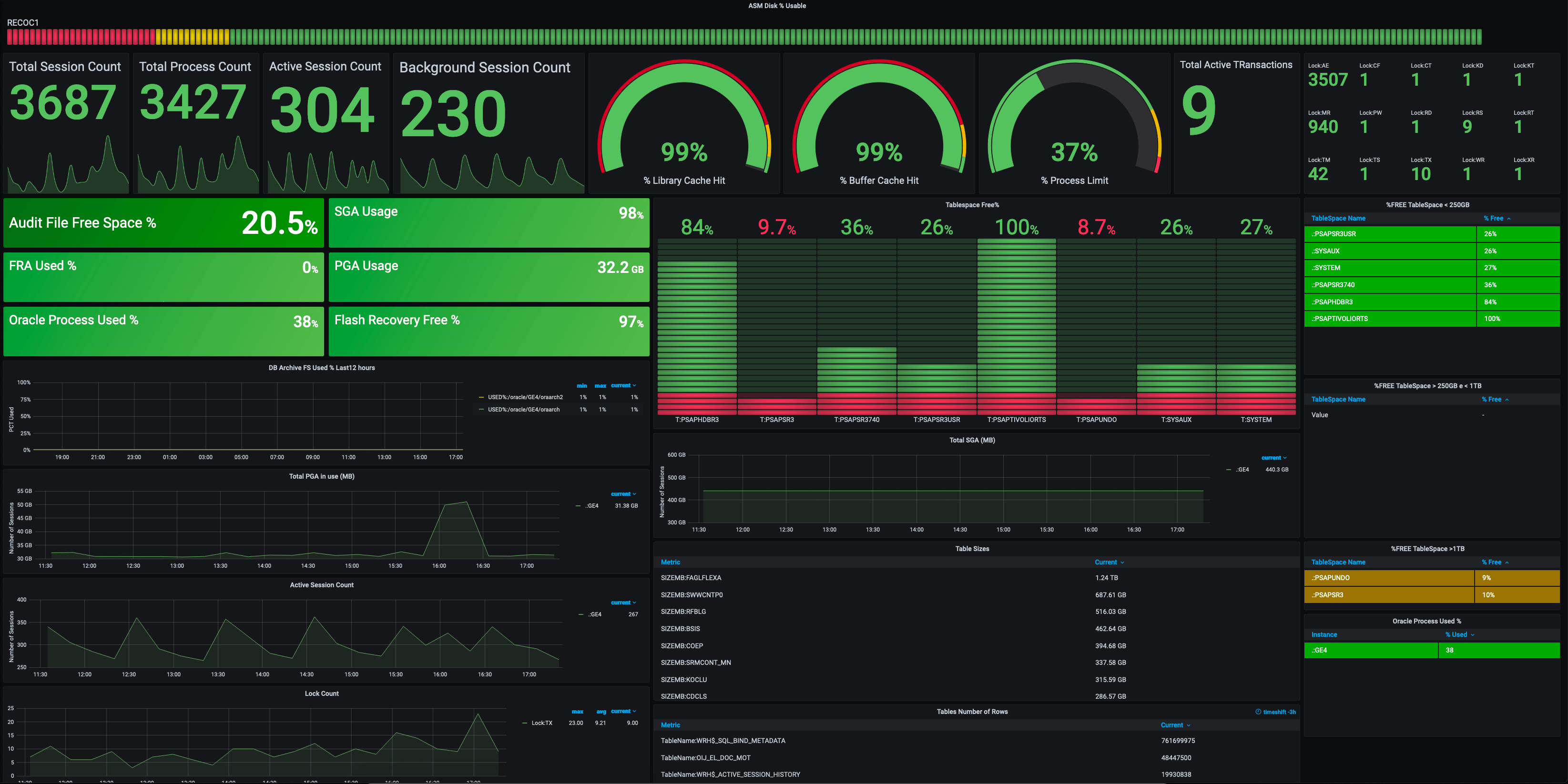This screenshot has height=784, width=1568.
Task: Click the TableSpace Name header in >1TB table
Action: click(x=1338, y=563)
